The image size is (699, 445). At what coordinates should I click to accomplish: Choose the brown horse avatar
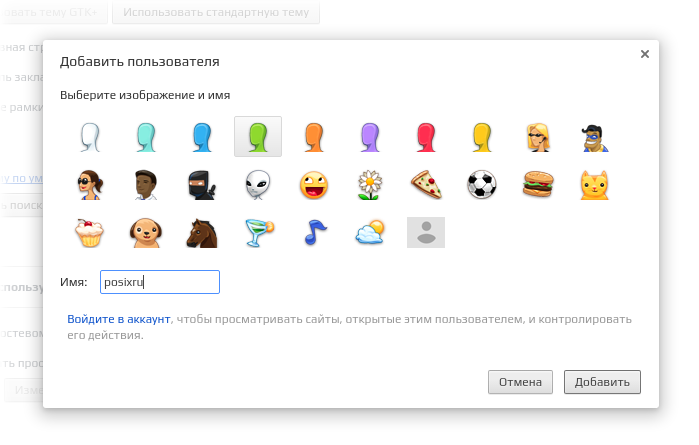click(x=202, y=233)
